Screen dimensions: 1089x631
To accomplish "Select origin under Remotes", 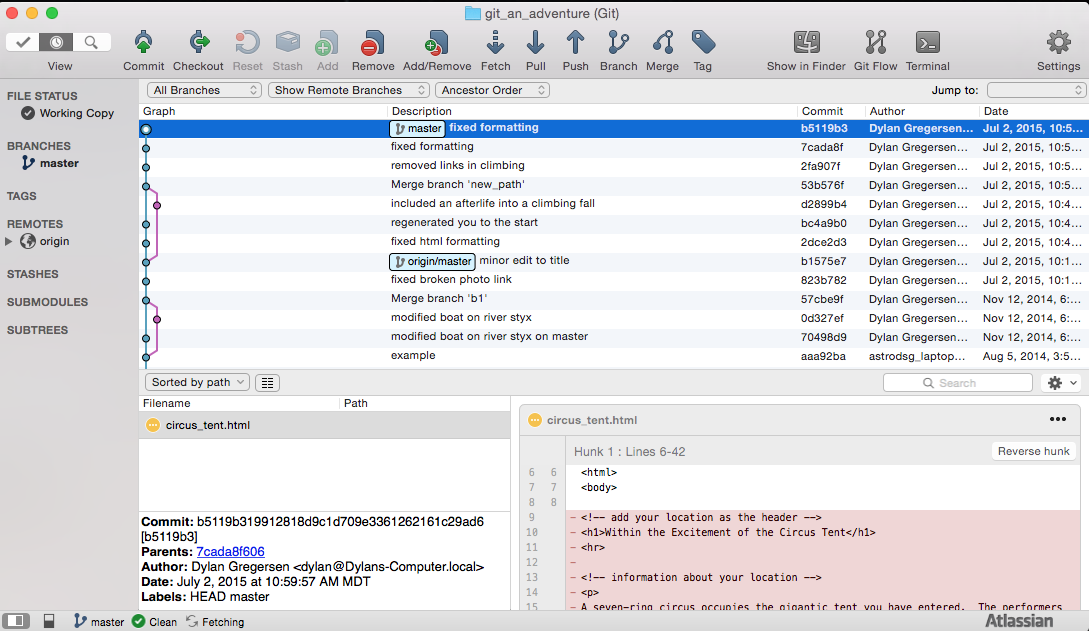I will (x=45, y=242).
